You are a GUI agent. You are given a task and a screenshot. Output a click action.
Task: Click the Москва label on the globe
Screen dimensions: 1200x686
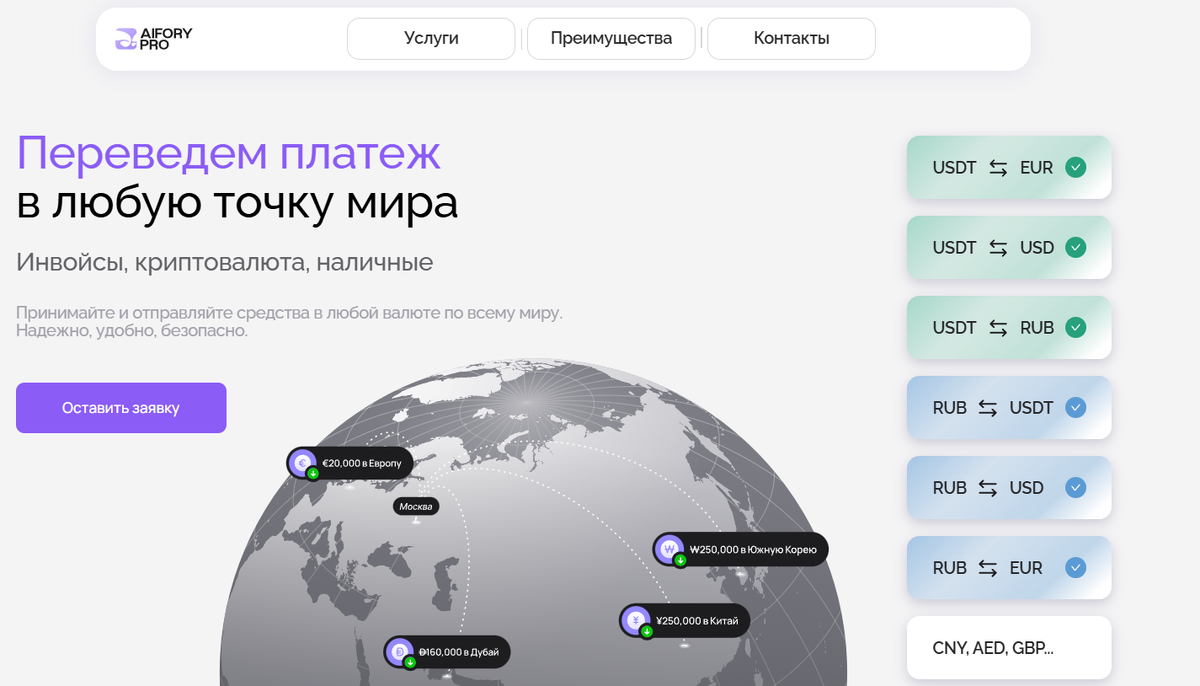416,505
